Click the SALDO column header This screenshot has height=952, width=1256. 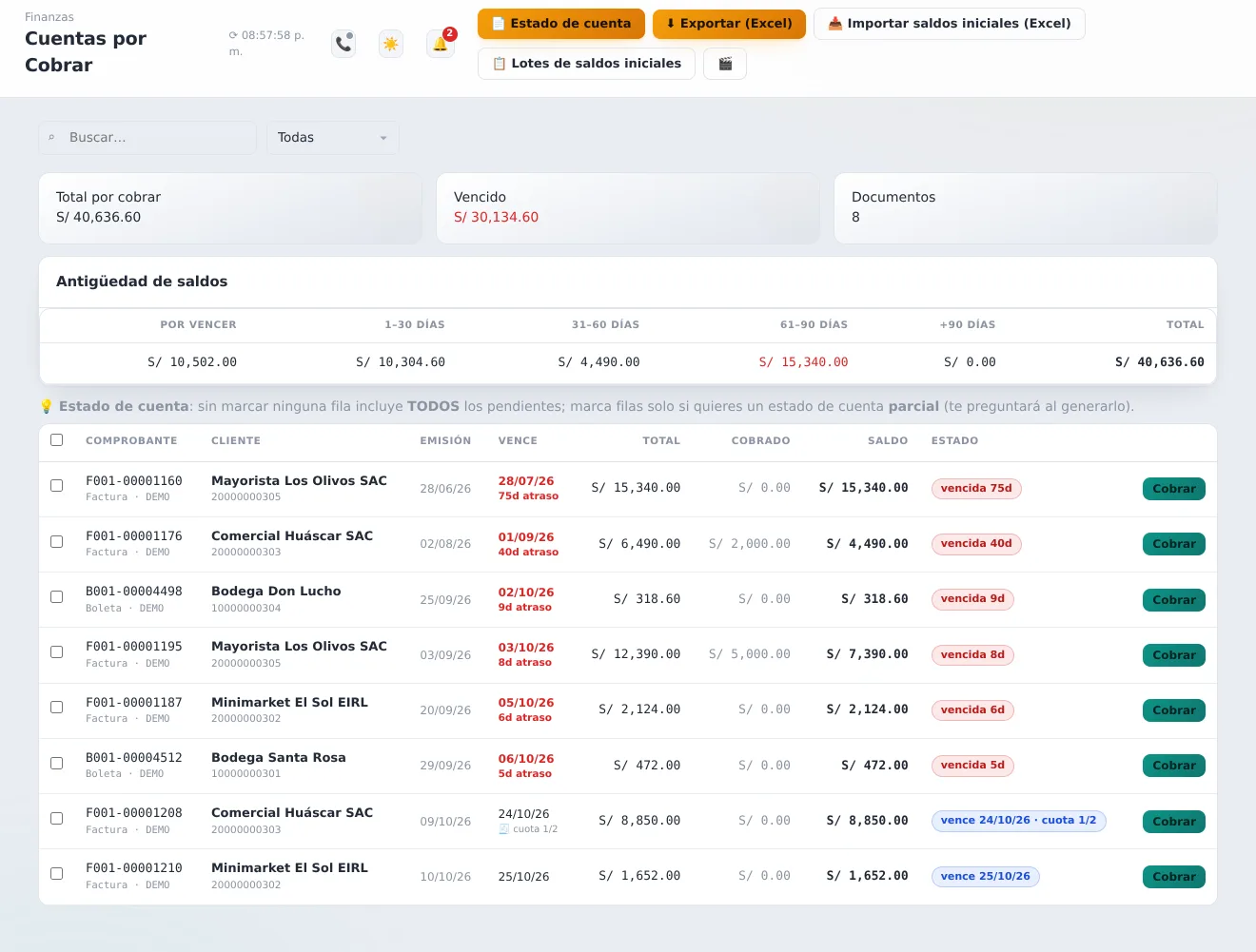coord(888,441)
